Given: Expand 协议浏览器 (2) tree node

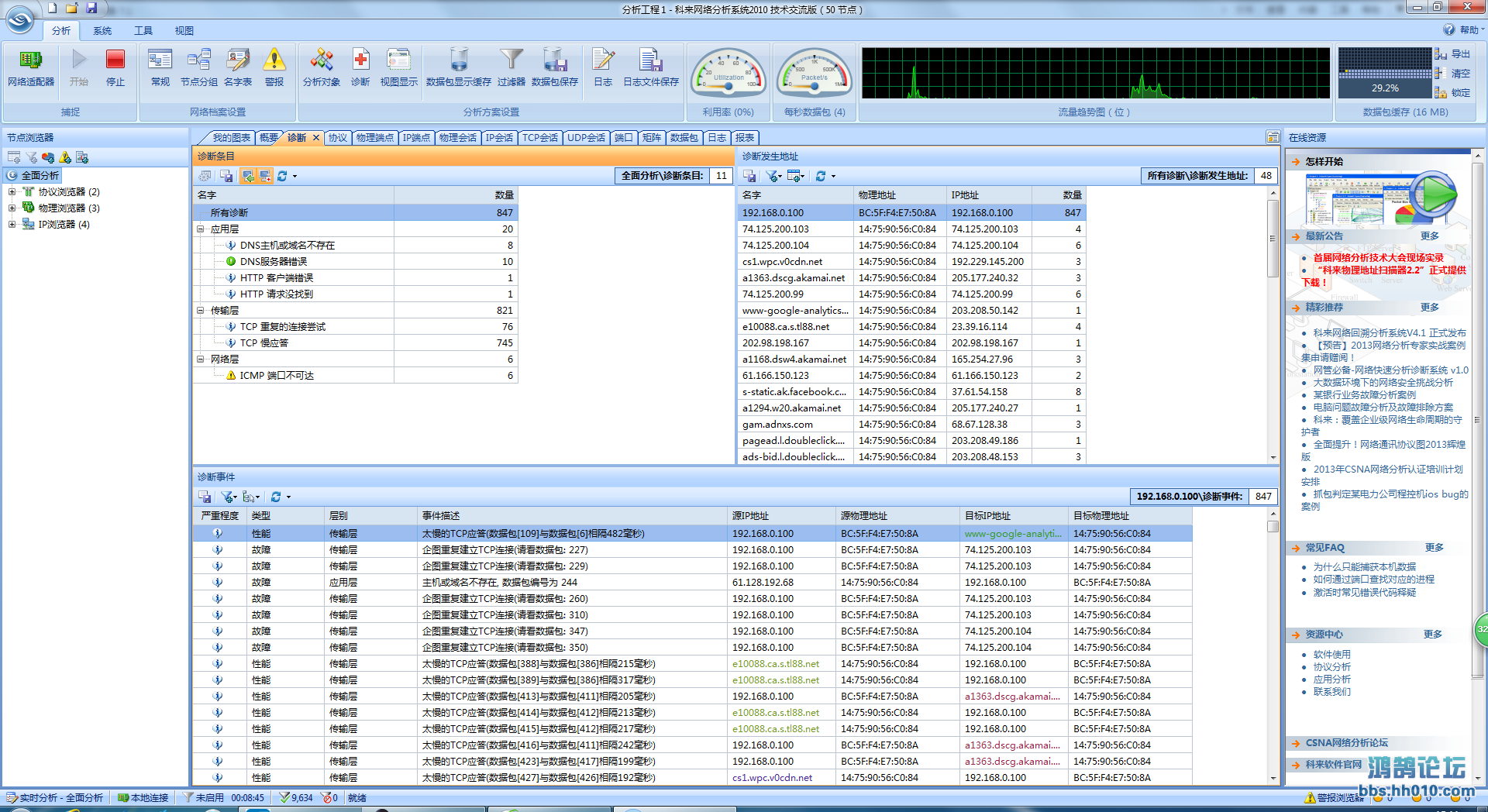Looking at the screenshot, I should (x=12, y=192).
